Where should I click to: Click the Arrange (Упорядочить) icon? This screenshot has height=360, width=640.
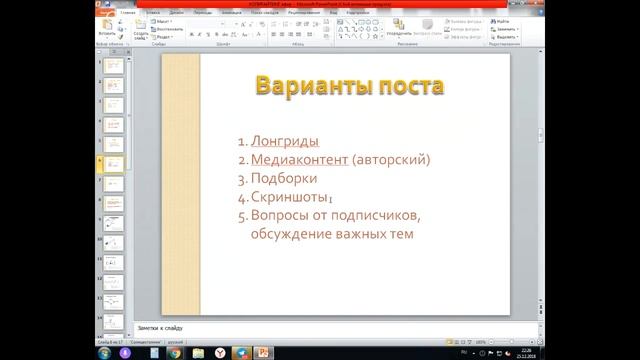(x=398, y=24)
